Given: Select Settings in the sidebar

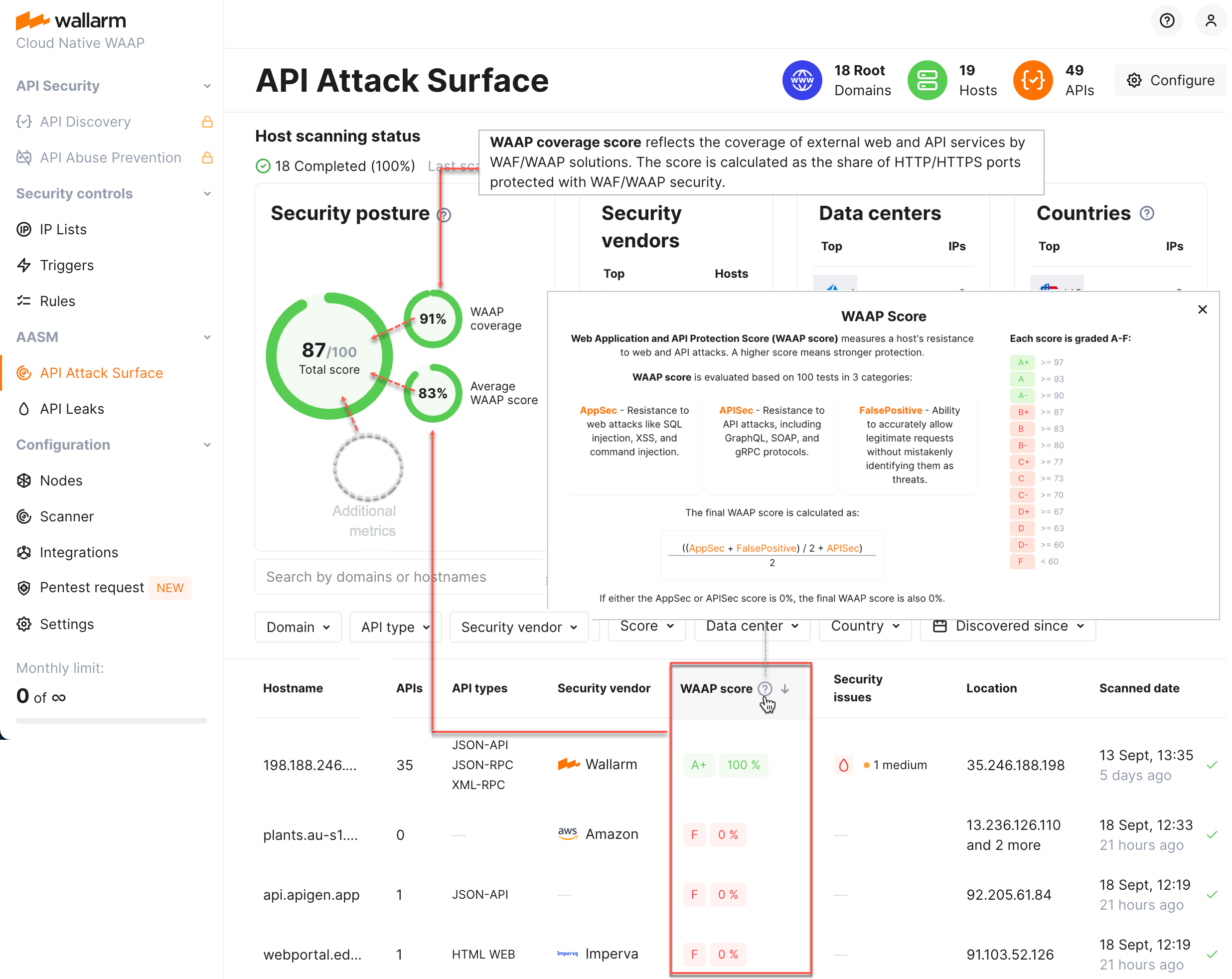Looking at the screenshot, I should point(67,624).
